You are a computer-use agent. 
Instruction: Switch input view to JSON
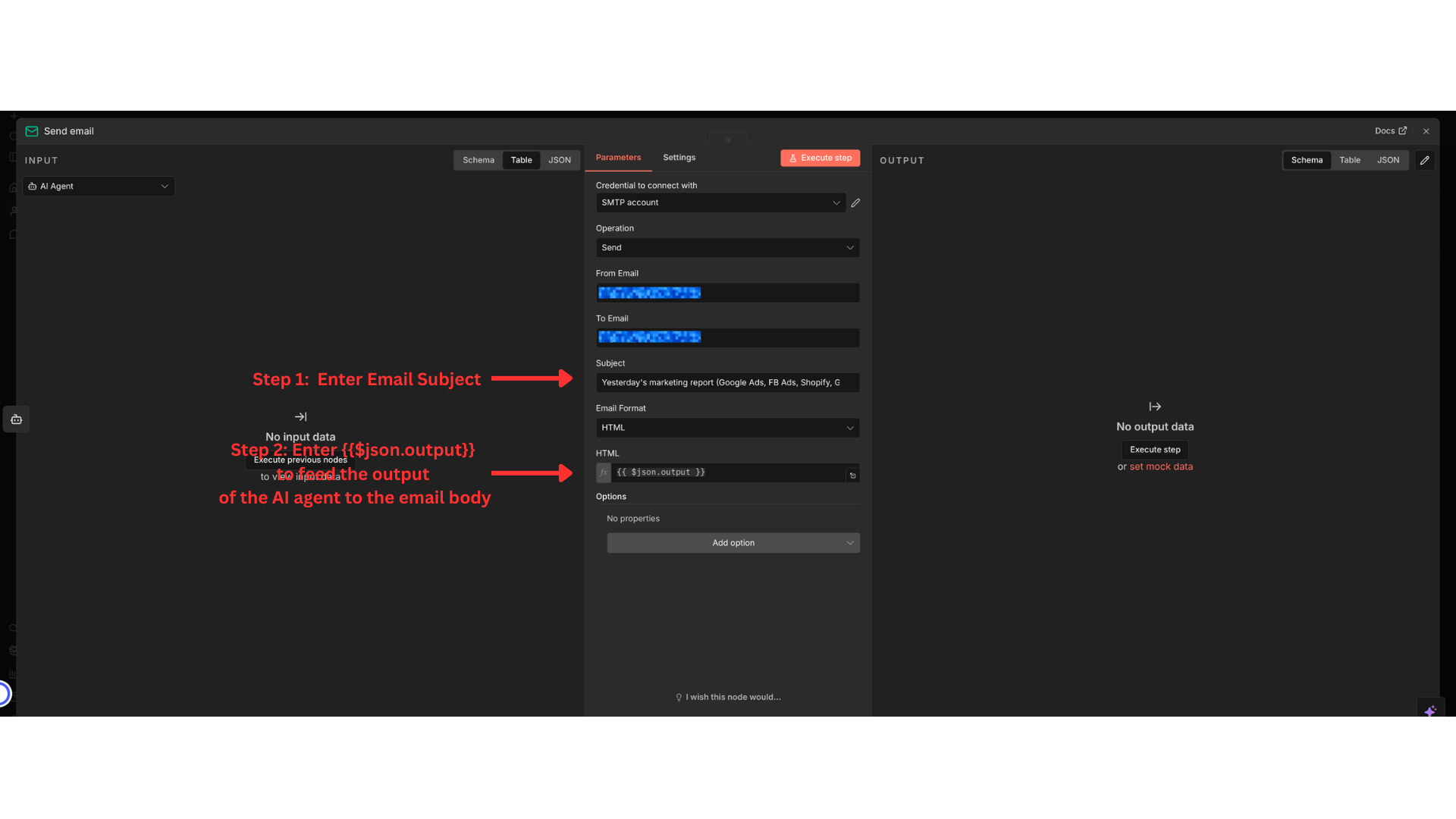tap(560, 159)
